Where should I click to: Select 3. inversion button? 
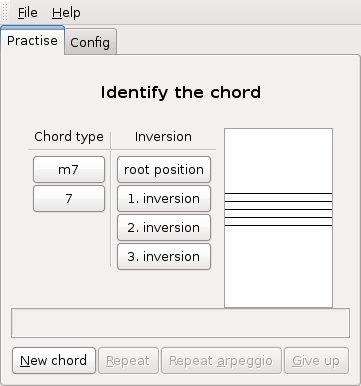point(164,257)
